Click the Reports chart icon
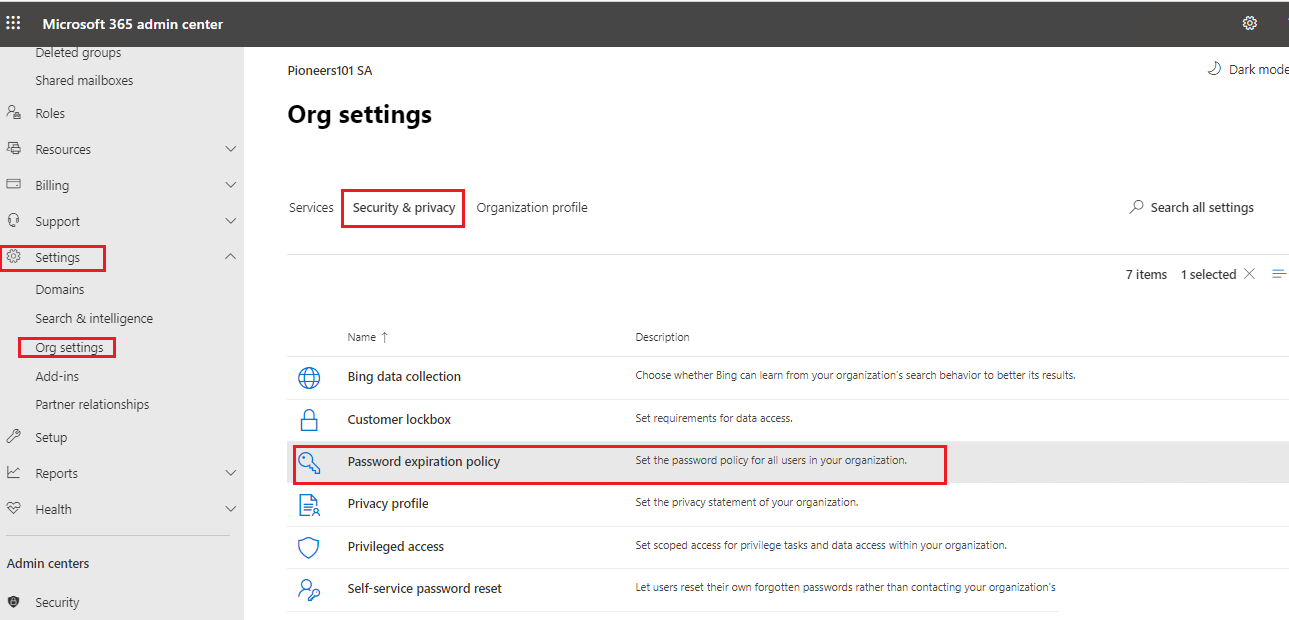Screen dimensions: 1289x620 pos(14,473)
